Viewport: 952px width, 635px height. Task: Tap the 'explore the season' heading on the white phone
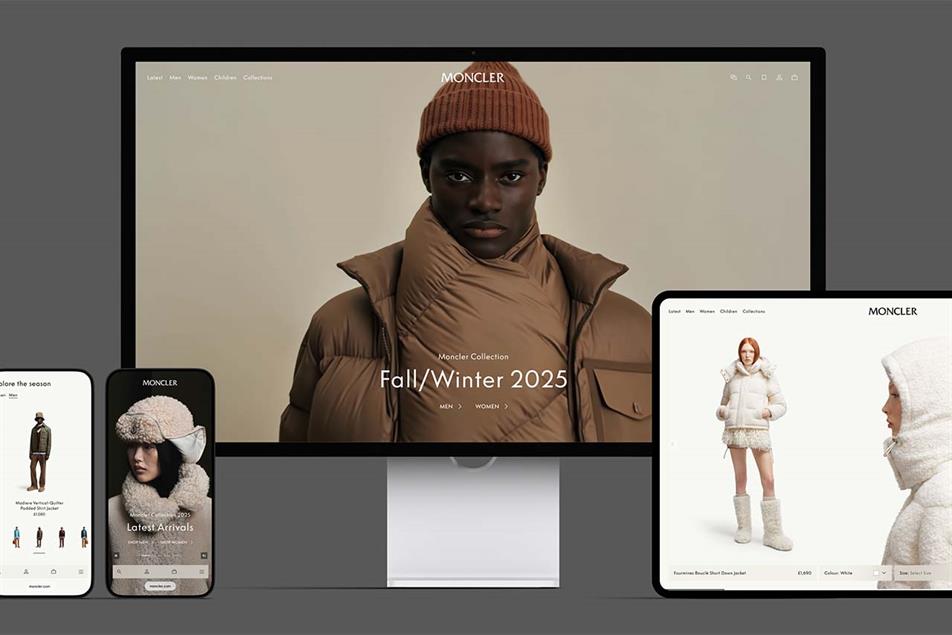tap(26, 384)
